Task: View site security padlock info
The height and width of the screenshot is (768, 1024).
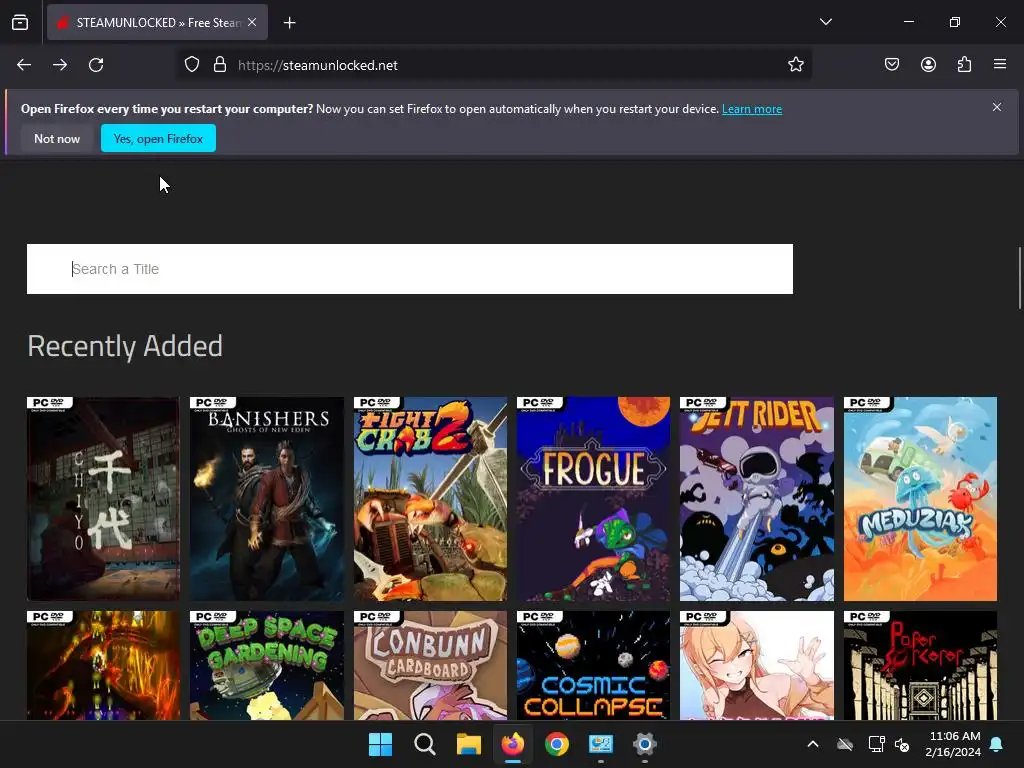Action: 220,65
